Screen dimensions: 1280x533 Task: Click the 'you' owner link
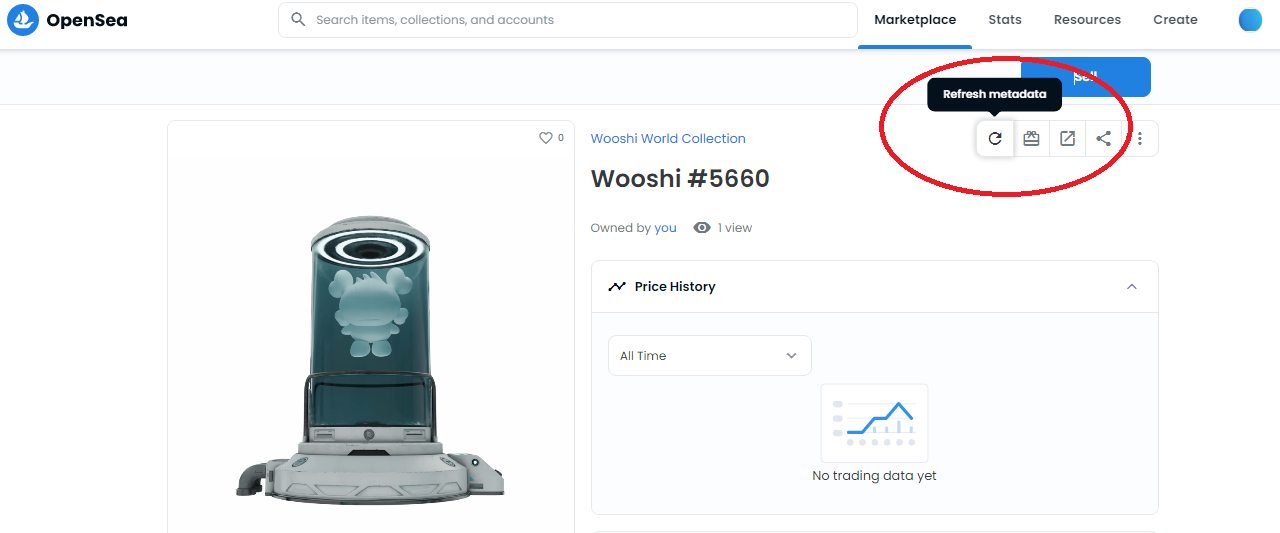point(665,228)
